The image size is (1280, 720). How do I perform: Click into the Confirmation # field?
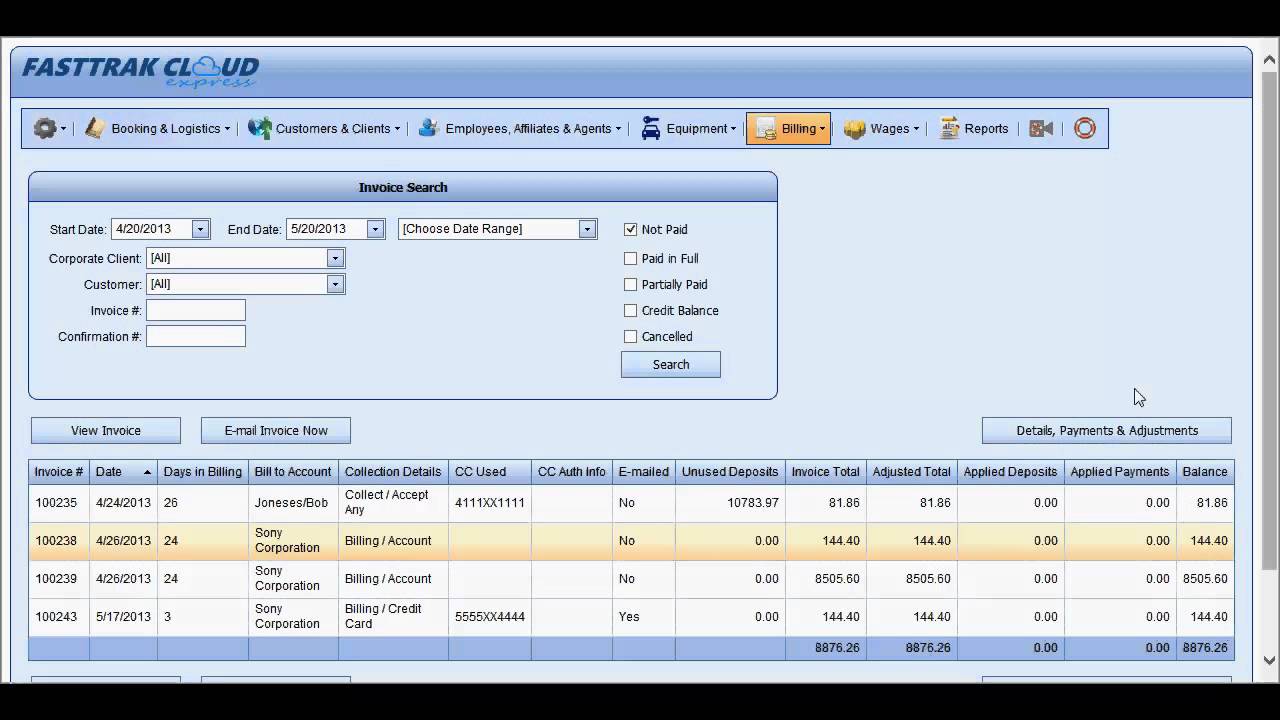tap(196, 336)
